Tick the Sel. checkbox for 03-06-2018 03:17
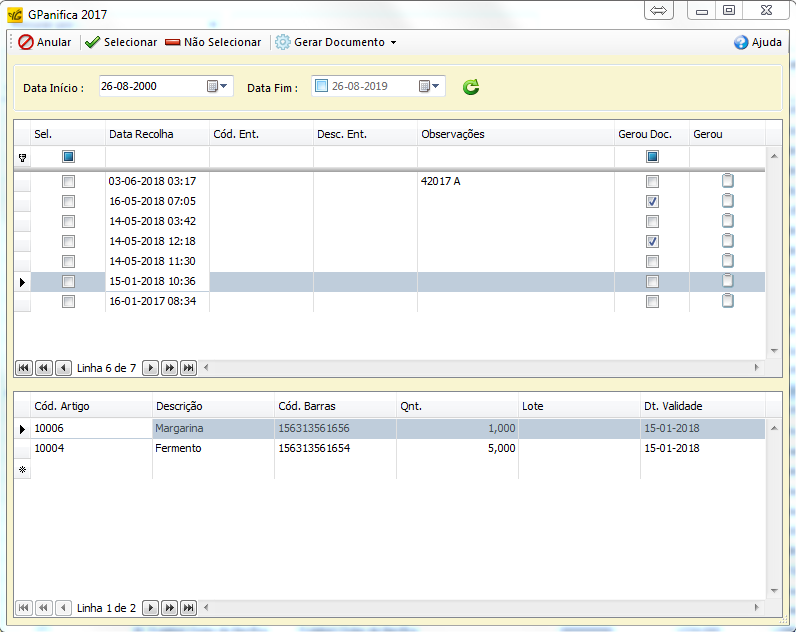 (68, 182)
